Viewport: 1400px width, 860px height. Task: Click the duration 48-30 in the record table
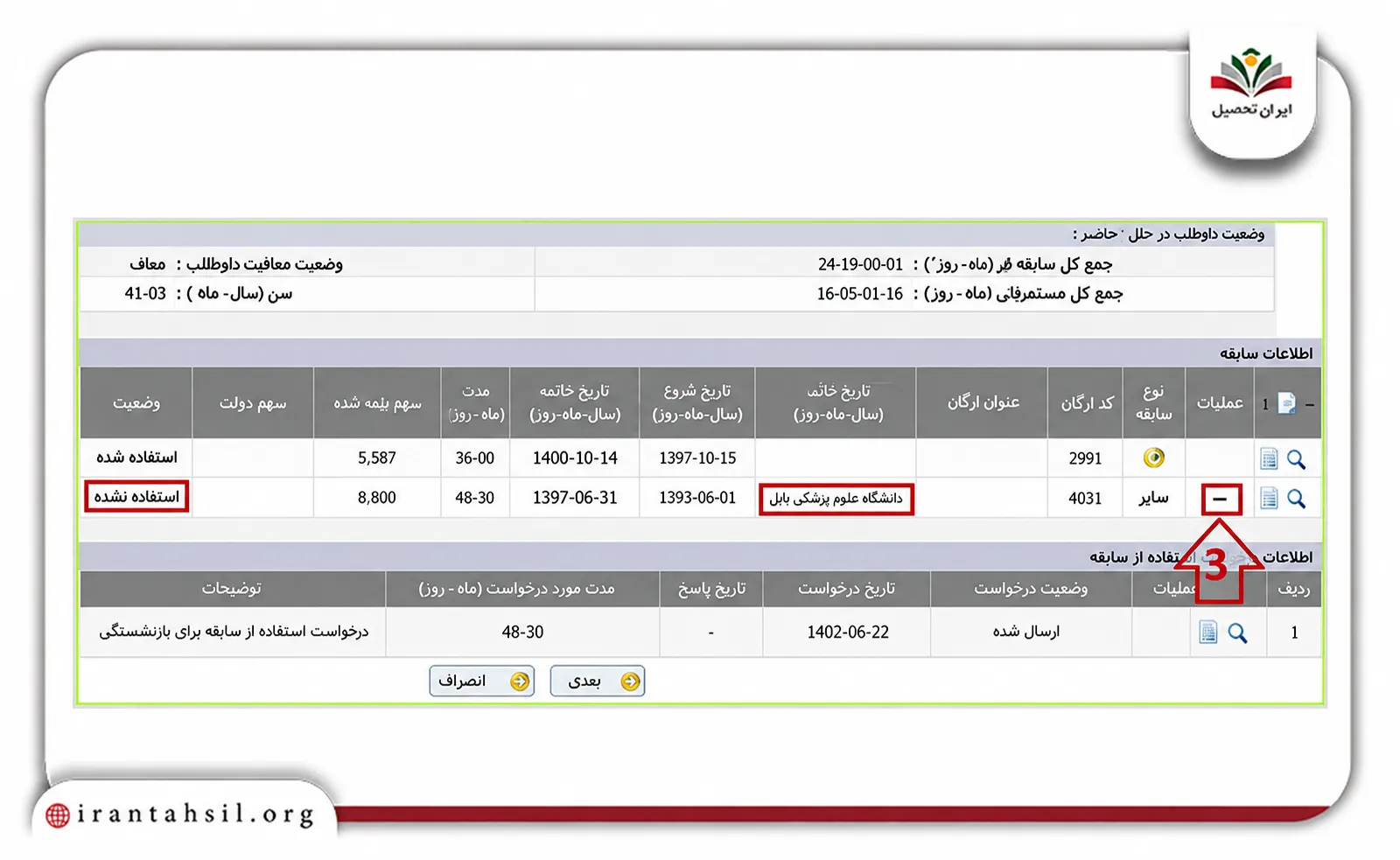pyautogui.click(x=475, y=497)
